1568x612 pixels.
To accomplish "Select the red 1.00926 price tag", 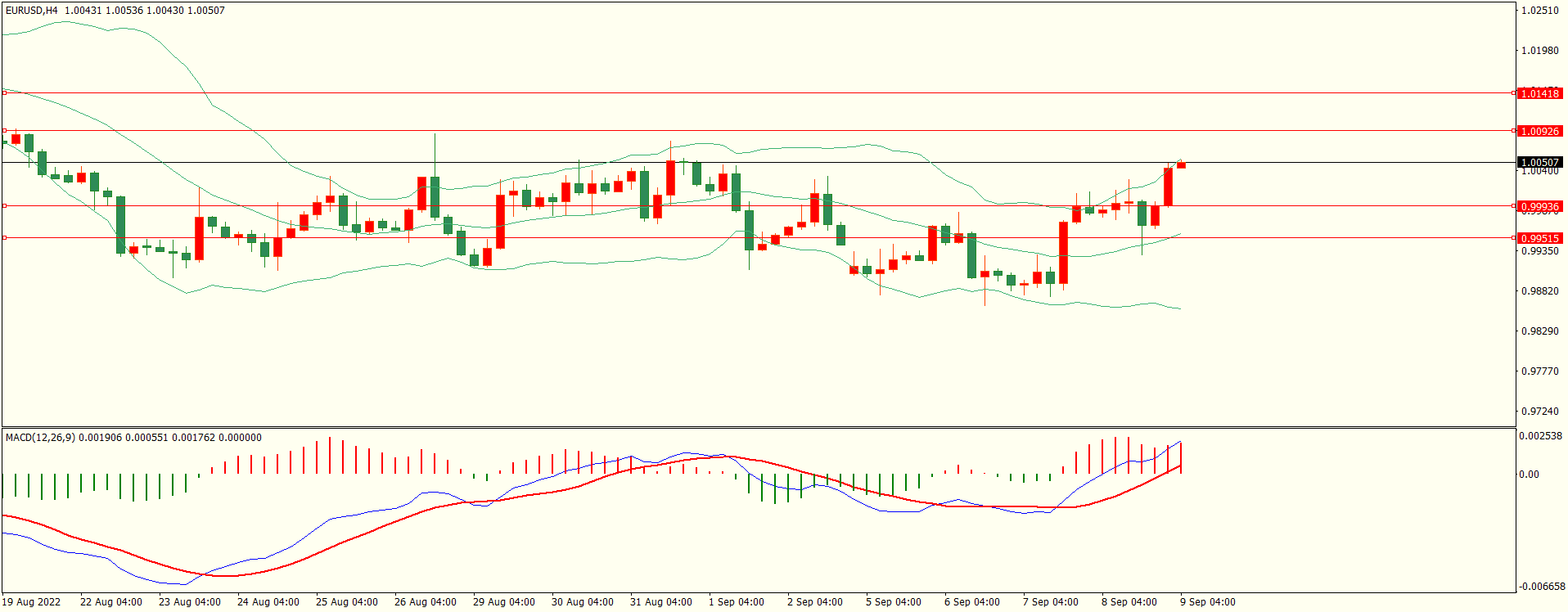I will click(1539, 132).
